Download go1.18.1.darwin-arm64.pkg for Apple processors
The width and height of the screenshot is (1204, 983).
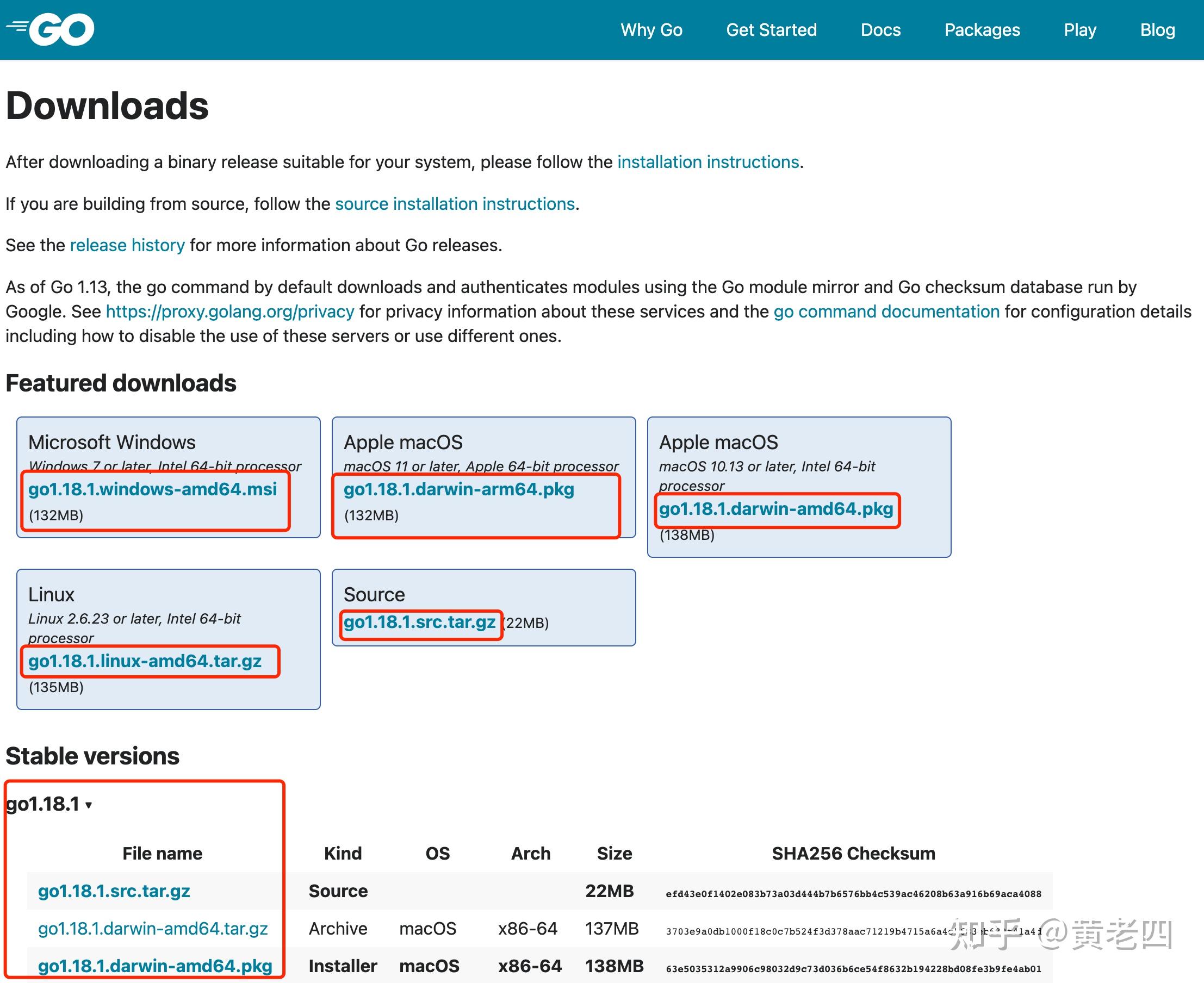click(x=459, y=489)
